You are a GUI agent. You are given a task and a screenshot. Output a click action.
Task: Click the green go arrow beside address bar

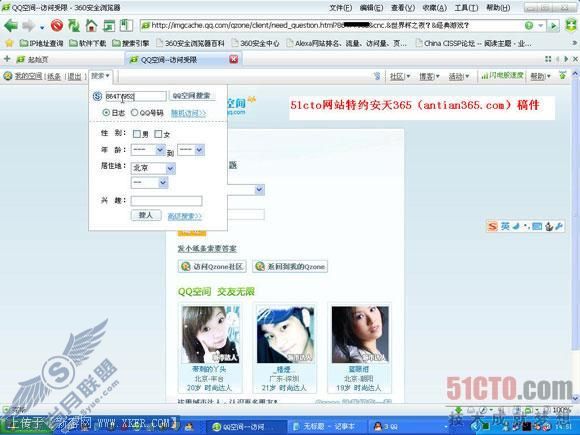tap(553, 26)
